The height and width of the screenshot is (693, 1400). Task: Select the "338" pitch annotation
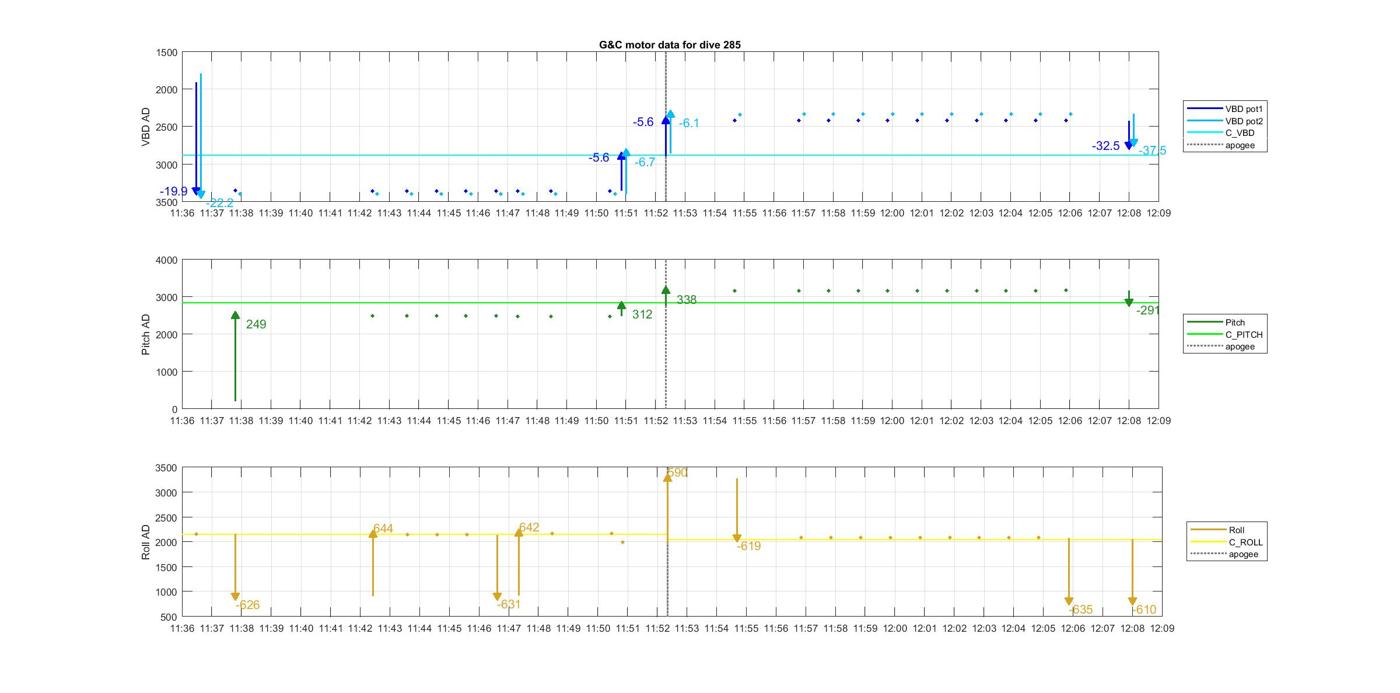click(x=686, y=300)
